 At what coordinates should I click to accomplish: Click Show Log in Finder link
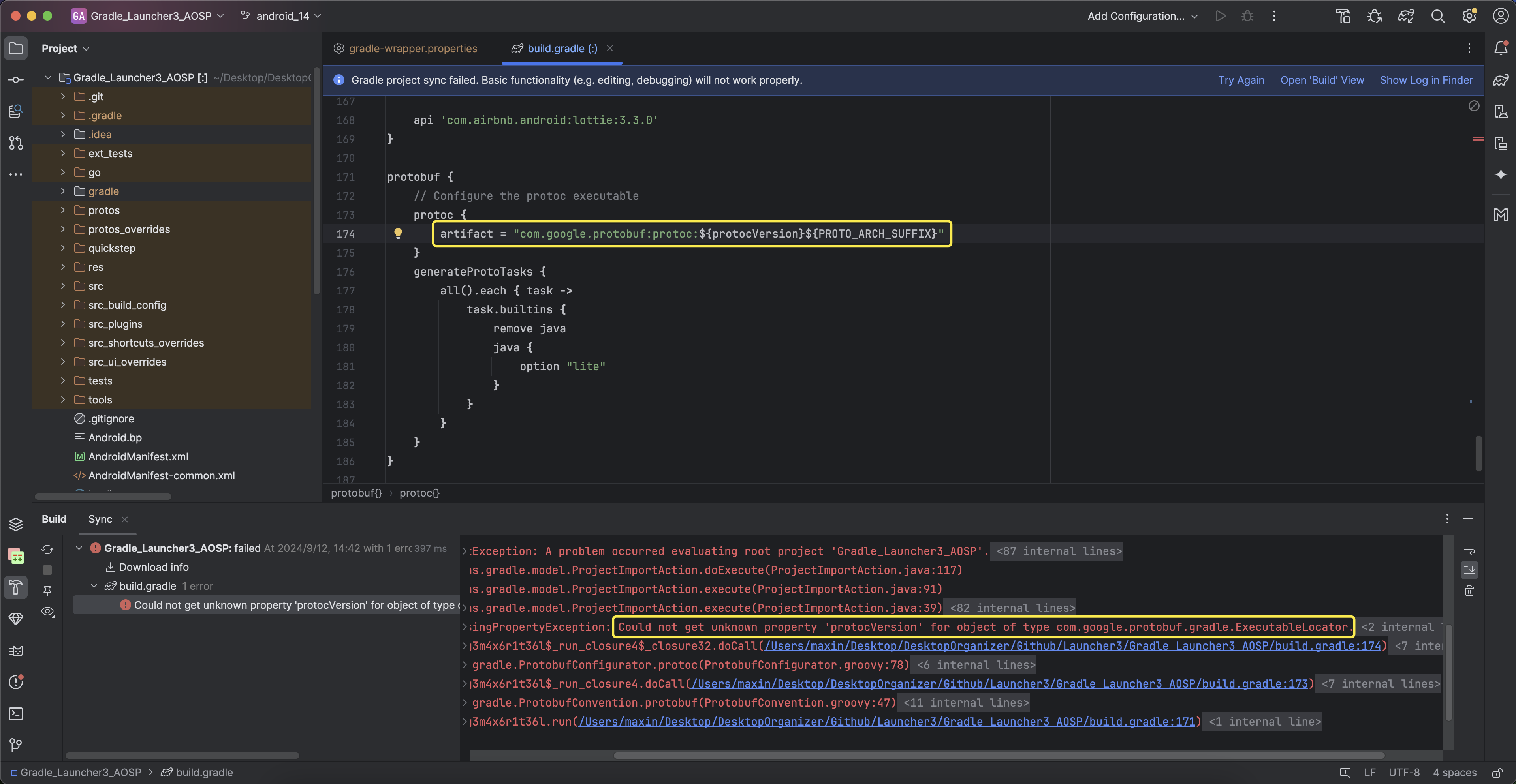pos(1426,80)
